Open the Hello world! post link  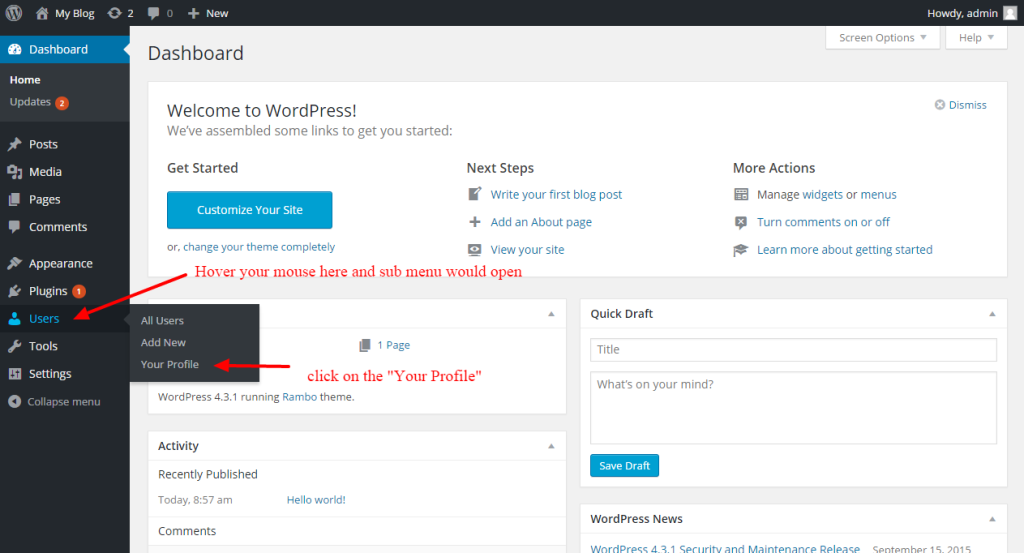(316, 500)
